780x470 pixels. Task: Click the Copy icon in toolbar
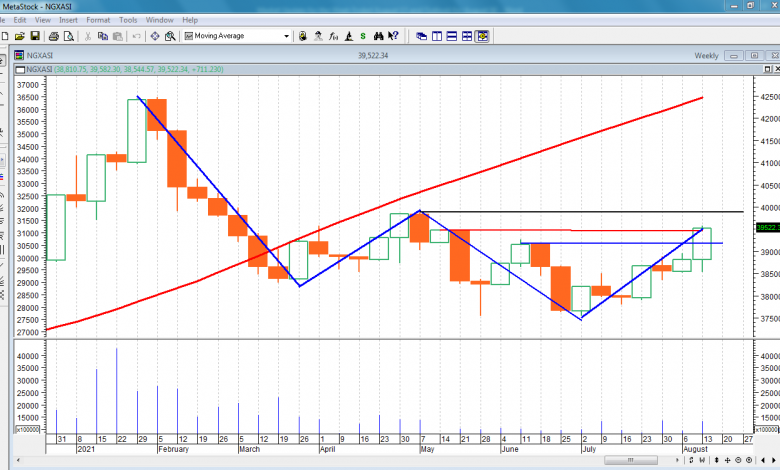104,36
